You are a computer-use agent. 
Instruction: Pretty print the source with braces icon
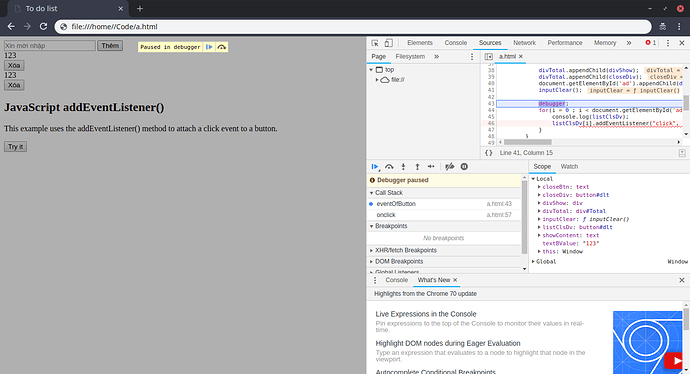click(488, 153)
